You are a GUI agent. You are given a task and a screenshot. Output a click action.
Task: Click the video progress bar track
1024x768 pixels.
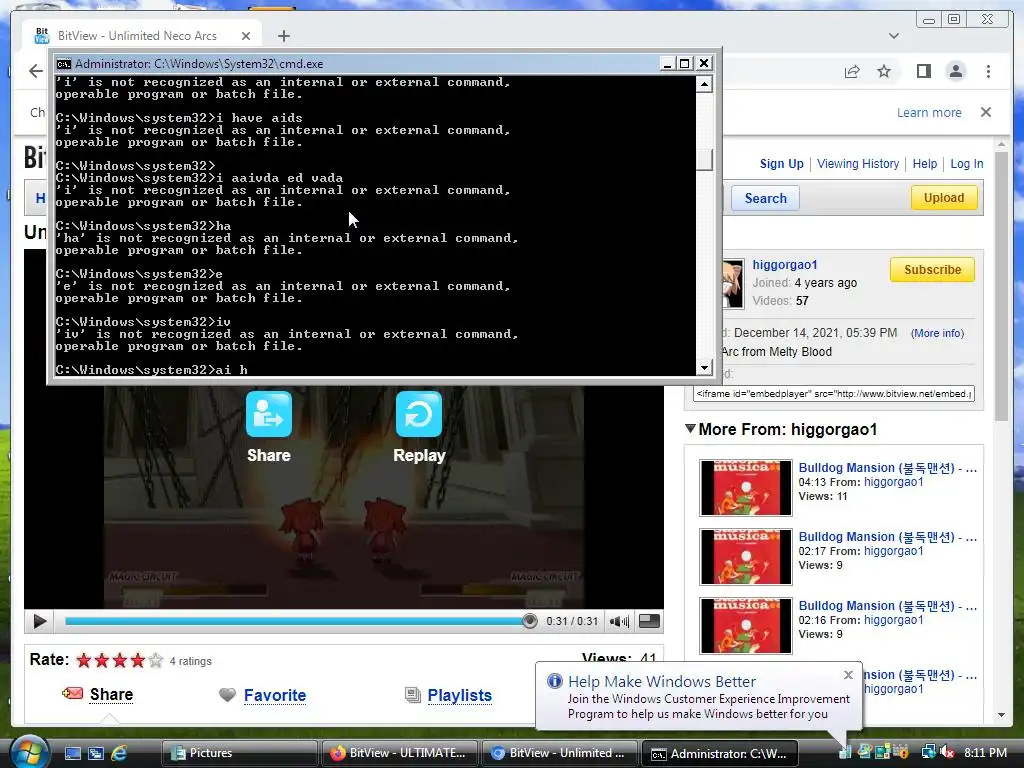(297, 621)
